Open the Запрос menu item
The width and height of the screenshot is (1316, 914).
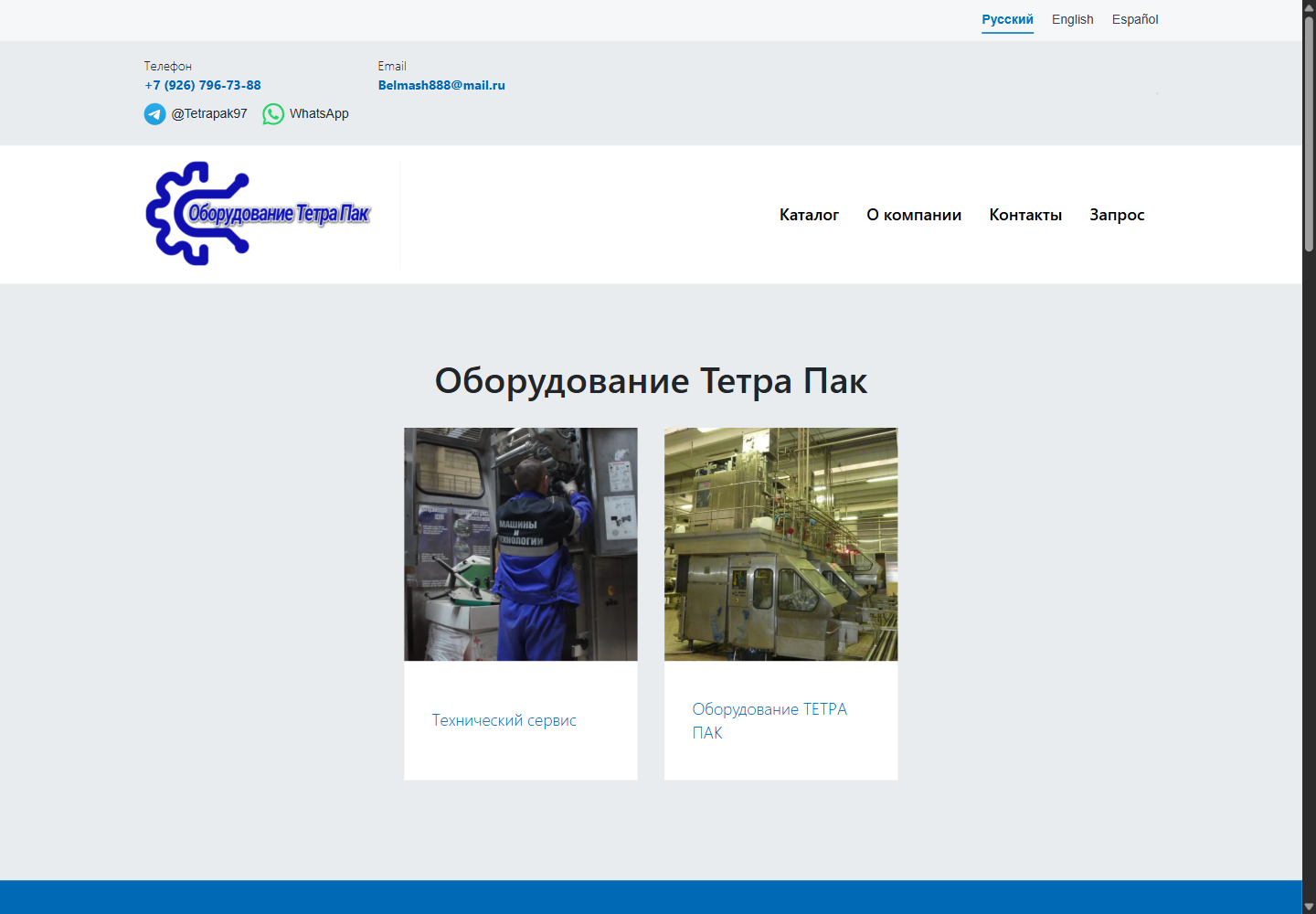pos(1117,215)
